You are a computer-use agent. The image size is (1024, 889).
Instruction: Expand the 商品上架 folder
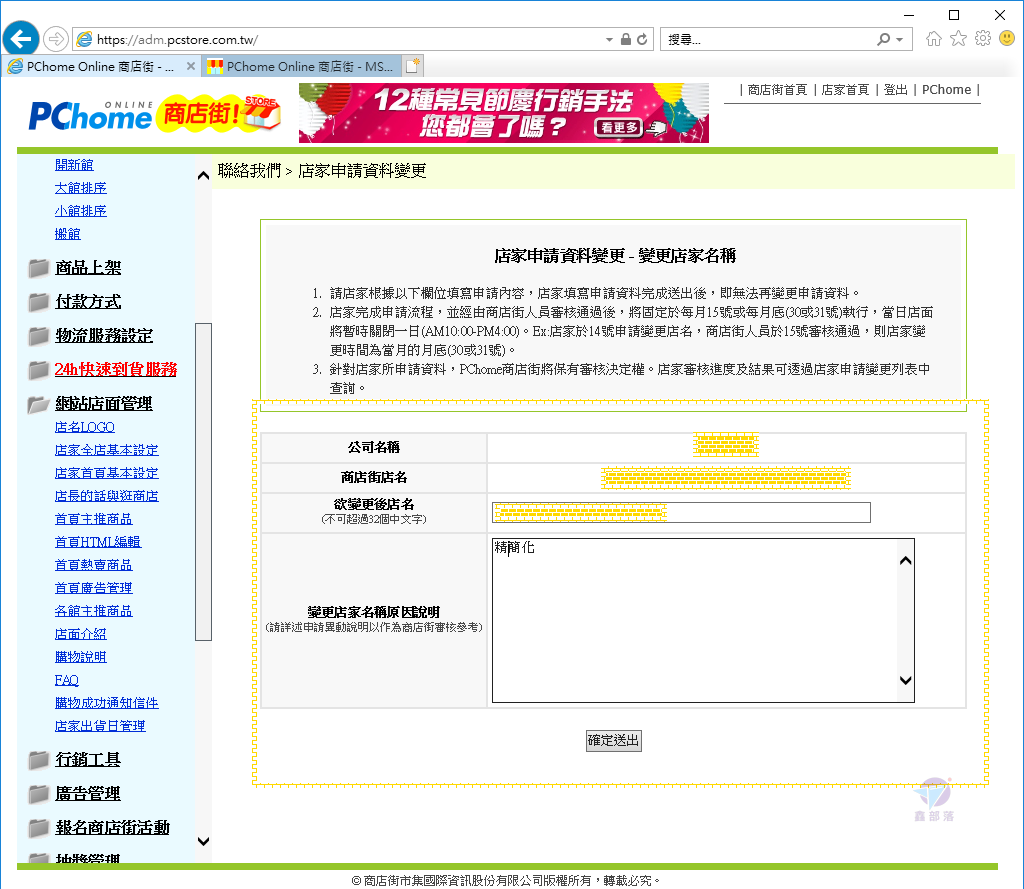click(39, 268)
